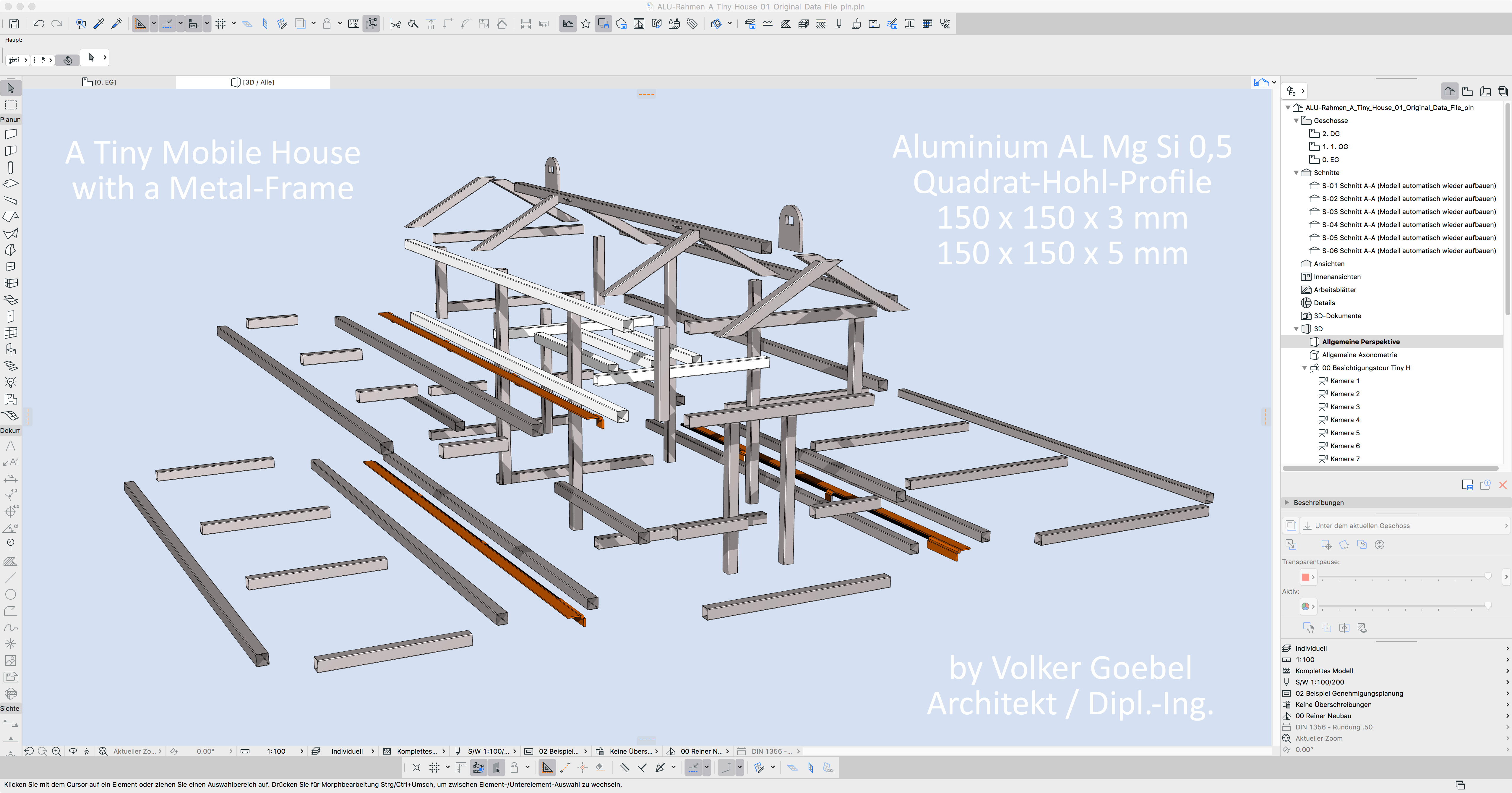This screenshot has width=1512, height=793.
Task: Select the Arrow tool in toolbox
Action: point(11,88)
